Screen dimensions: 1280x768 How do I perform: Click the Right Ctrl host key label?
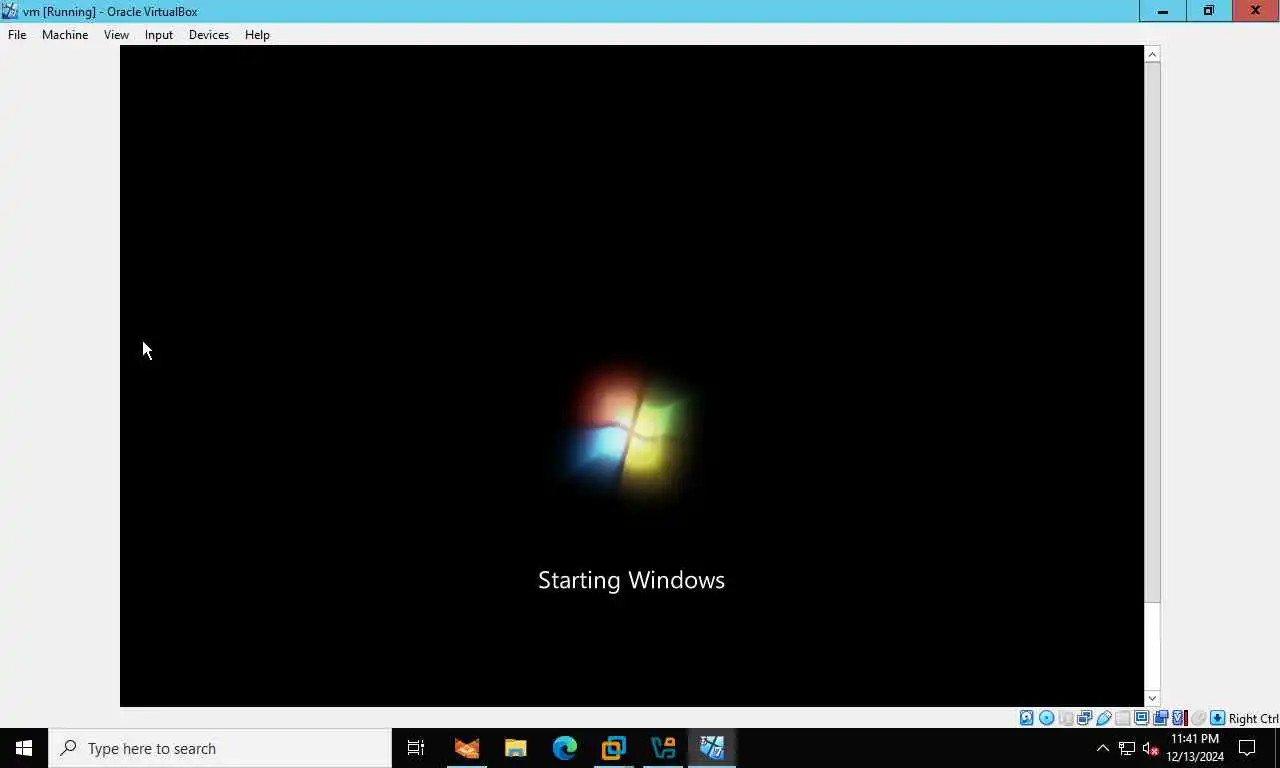coord(1253,718)
